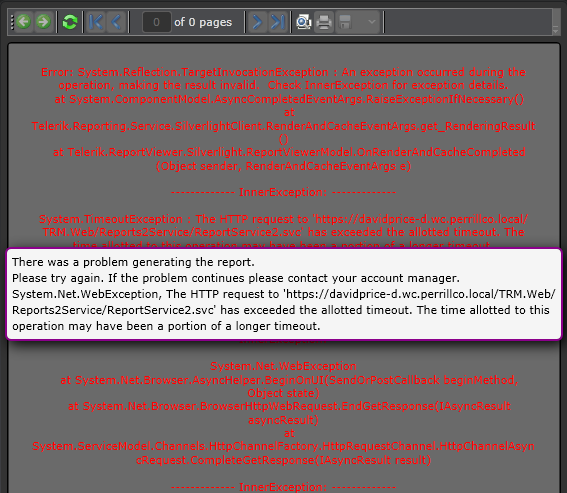
Task: Print the report using printer icon
Action: click(324, 22)
